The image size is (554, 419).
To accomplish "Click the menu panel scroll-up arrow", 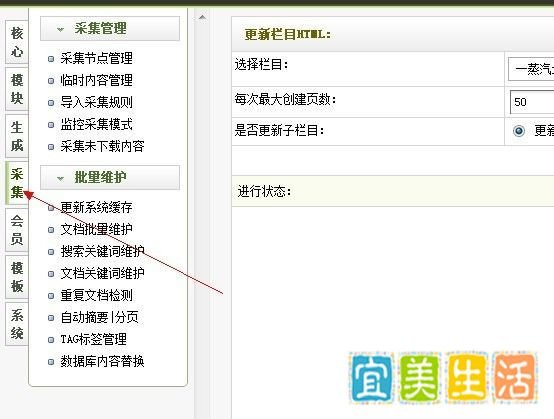I will click(202, 17).
